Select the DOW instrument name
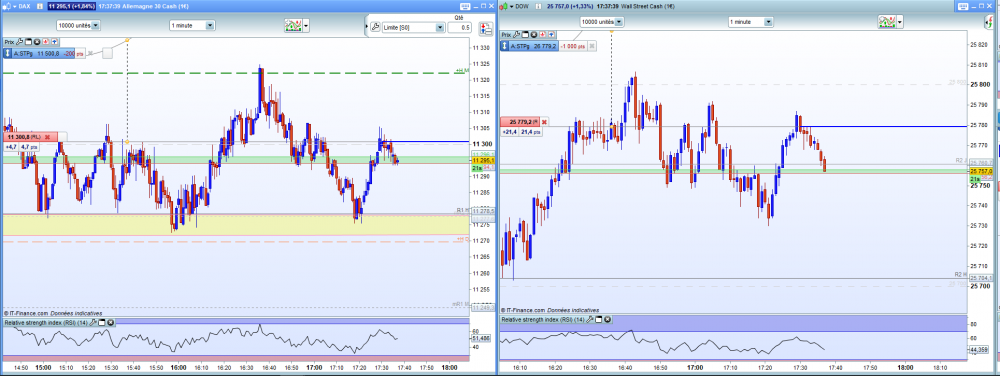Screen dimensions: 1000x376 click(x=522, y=6)
